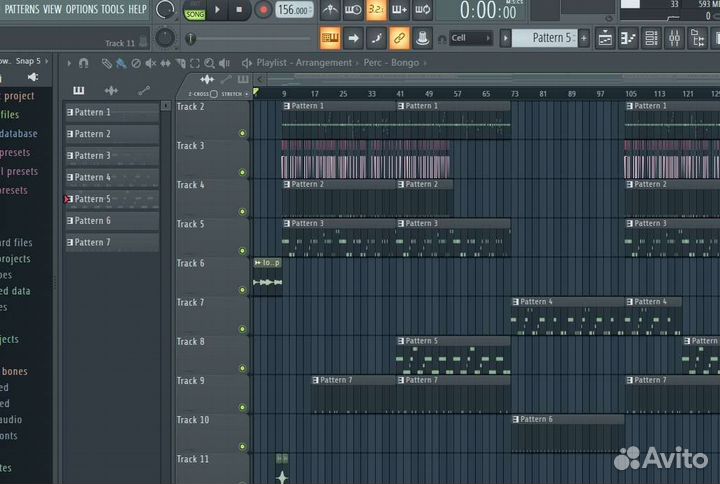Viewport: 720px width, 484px height.
Task: Mute Track 7 using its green light
Action: pos(242,329)
